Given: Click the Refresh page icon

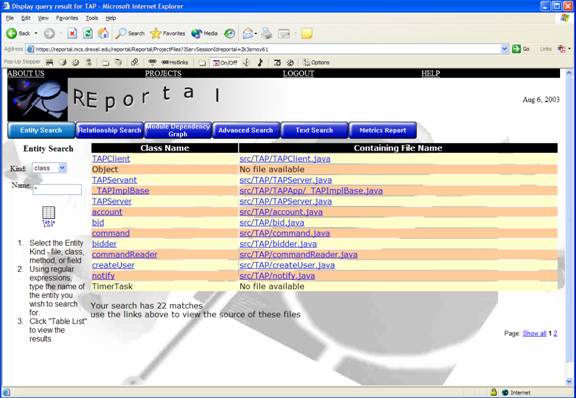Looking at the screenshot, I should pos(88,33).
